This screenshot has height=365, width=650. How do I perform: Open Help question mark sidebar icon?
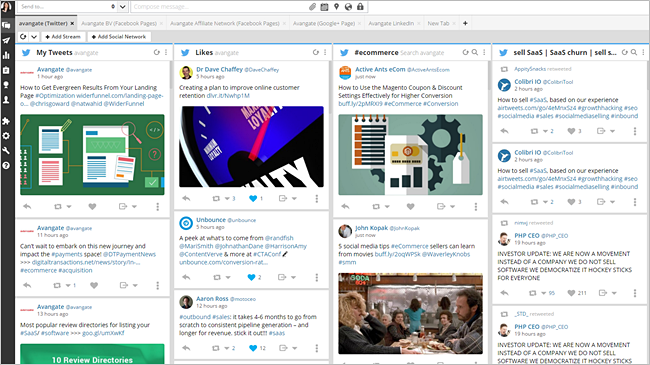6,165
